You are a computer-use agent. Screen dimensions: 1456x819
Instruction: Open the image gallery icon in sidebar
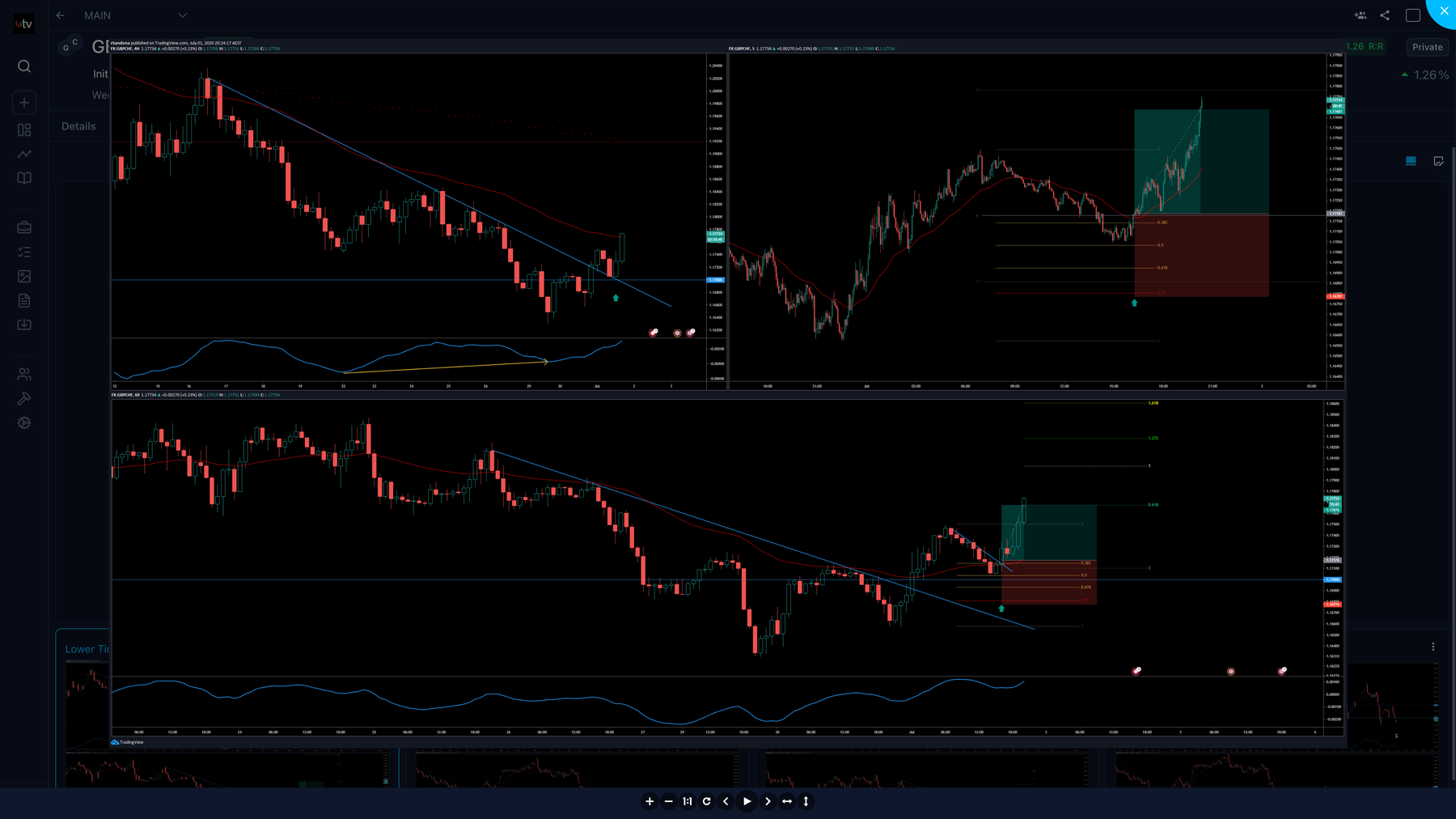pos(24,276)
